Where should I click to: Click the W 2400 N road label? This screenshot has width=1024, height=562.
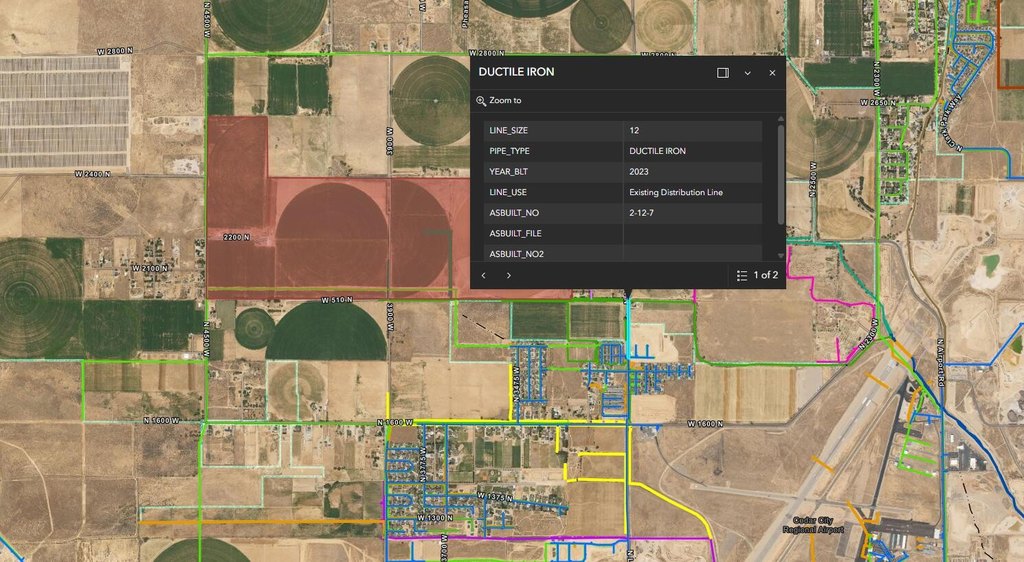[x=92, y=174]
